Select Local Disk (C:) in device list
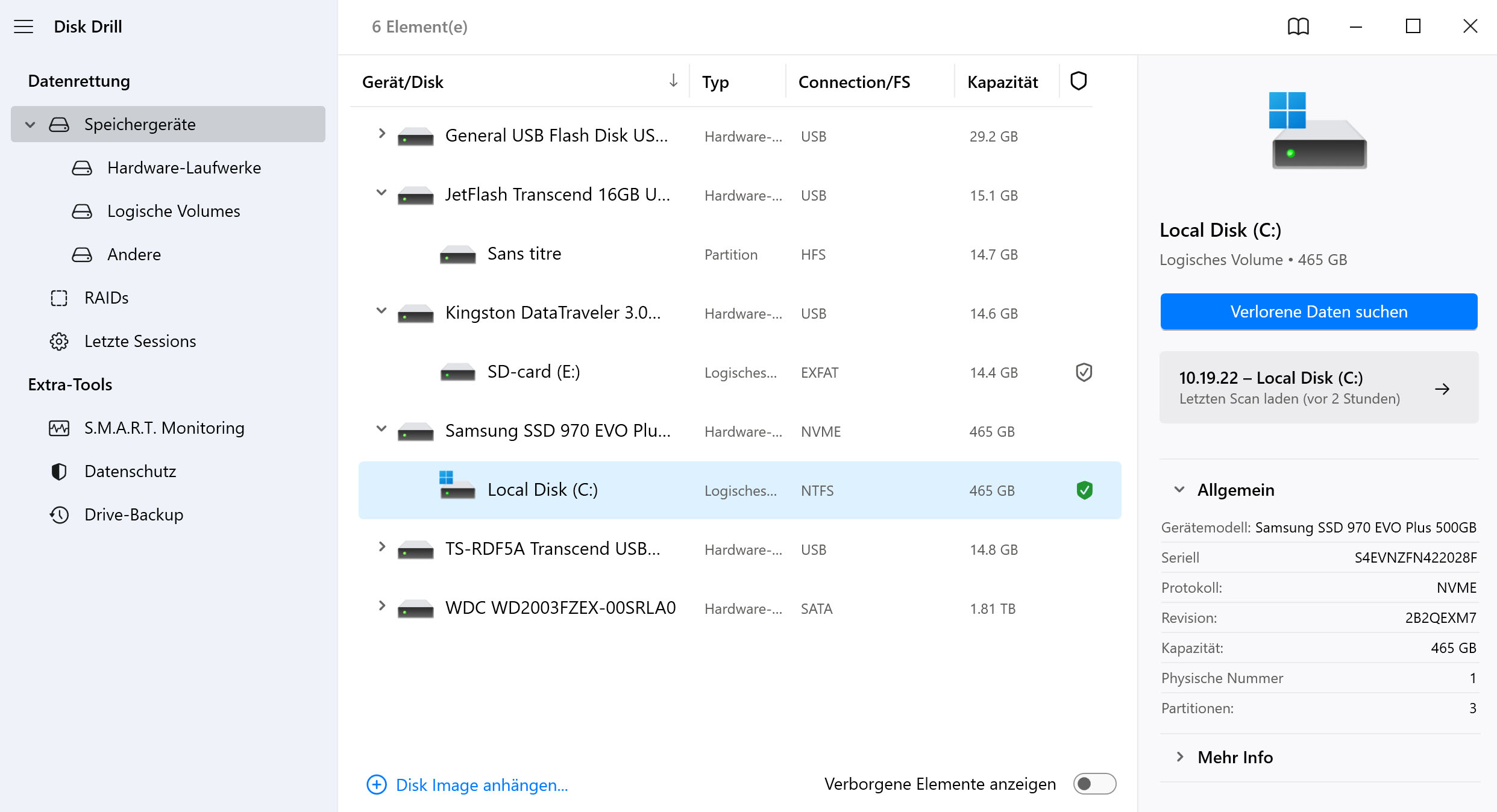1497x812 pixels. (739, 490)
